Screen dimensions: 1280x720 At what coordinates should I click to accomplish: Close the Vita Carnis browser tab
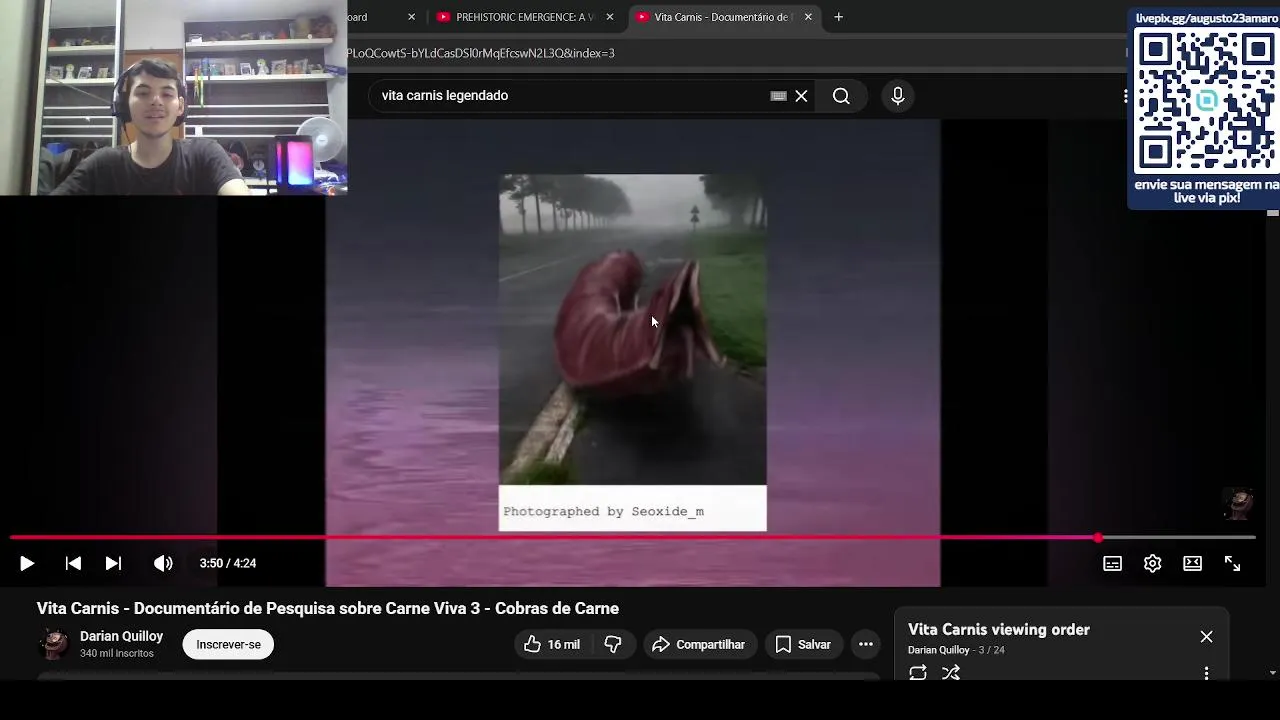(x=808, y=17)
